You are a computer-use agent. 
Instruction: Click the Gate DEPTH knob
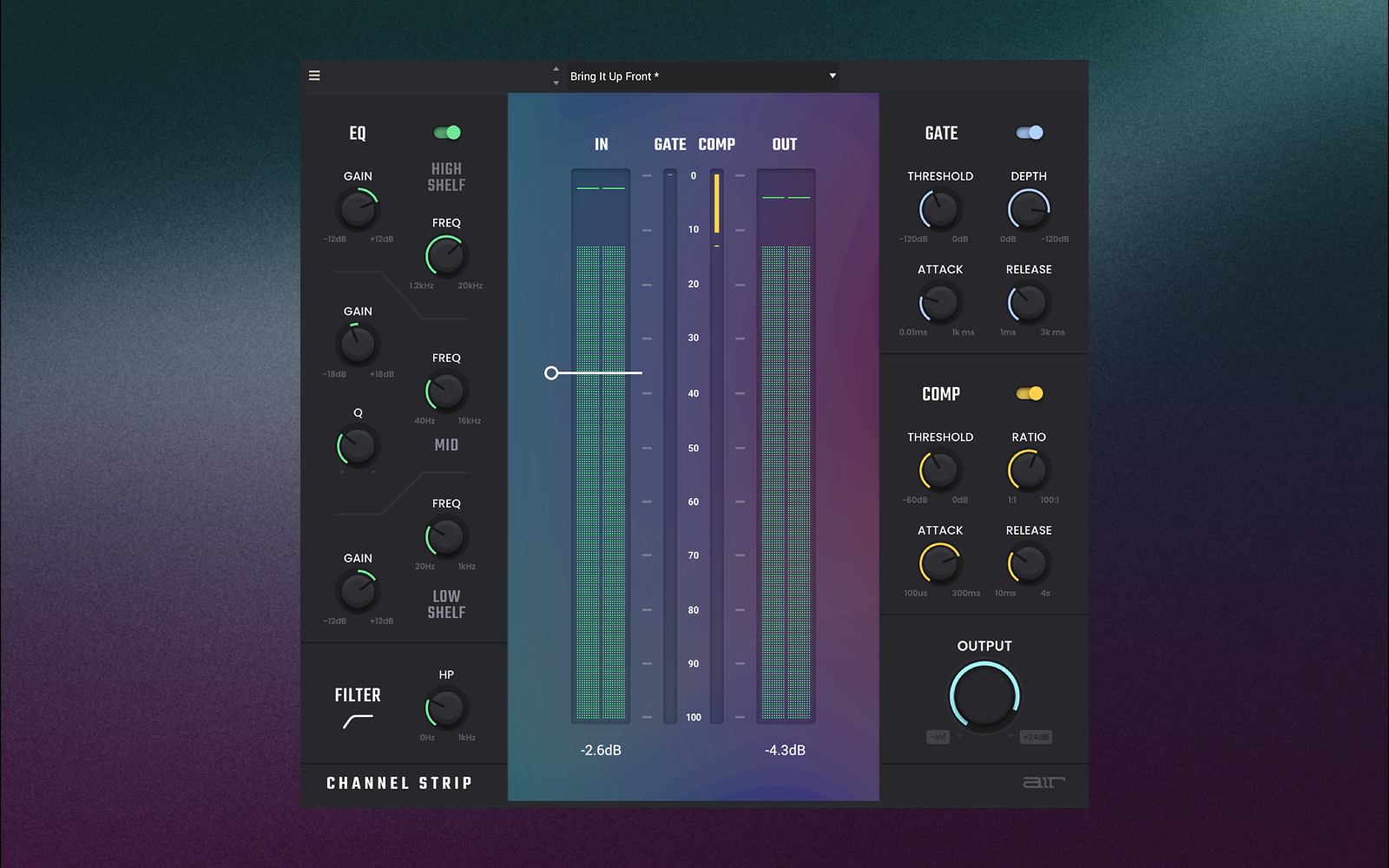tap(1029, 210)
